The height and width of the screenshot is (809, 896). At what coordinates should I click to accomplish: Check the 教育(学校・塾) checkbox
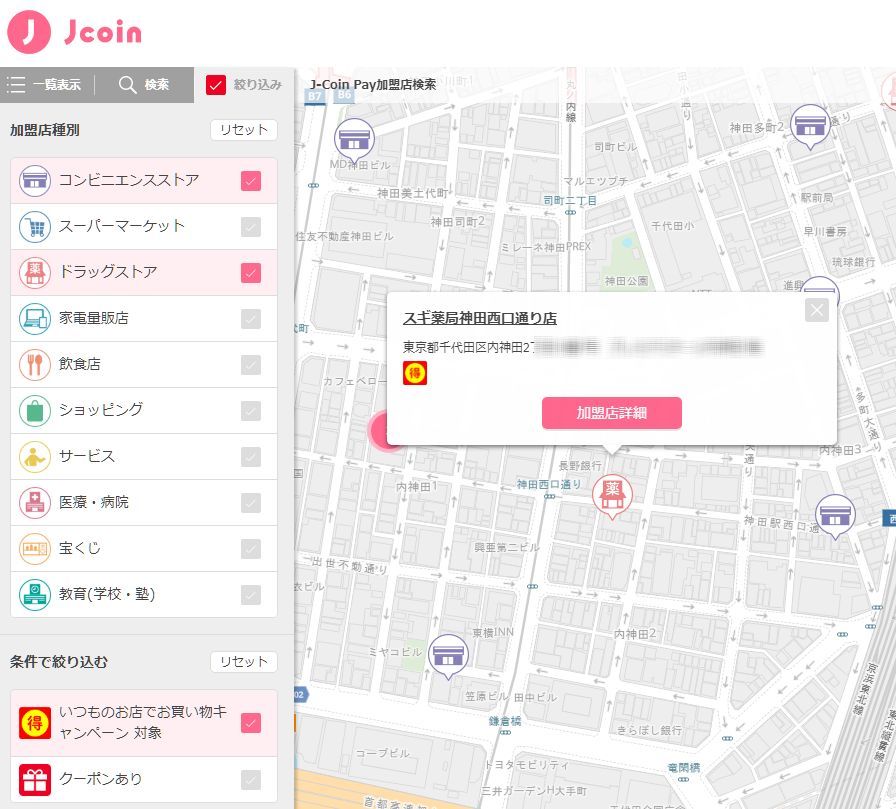pos(251,595)
